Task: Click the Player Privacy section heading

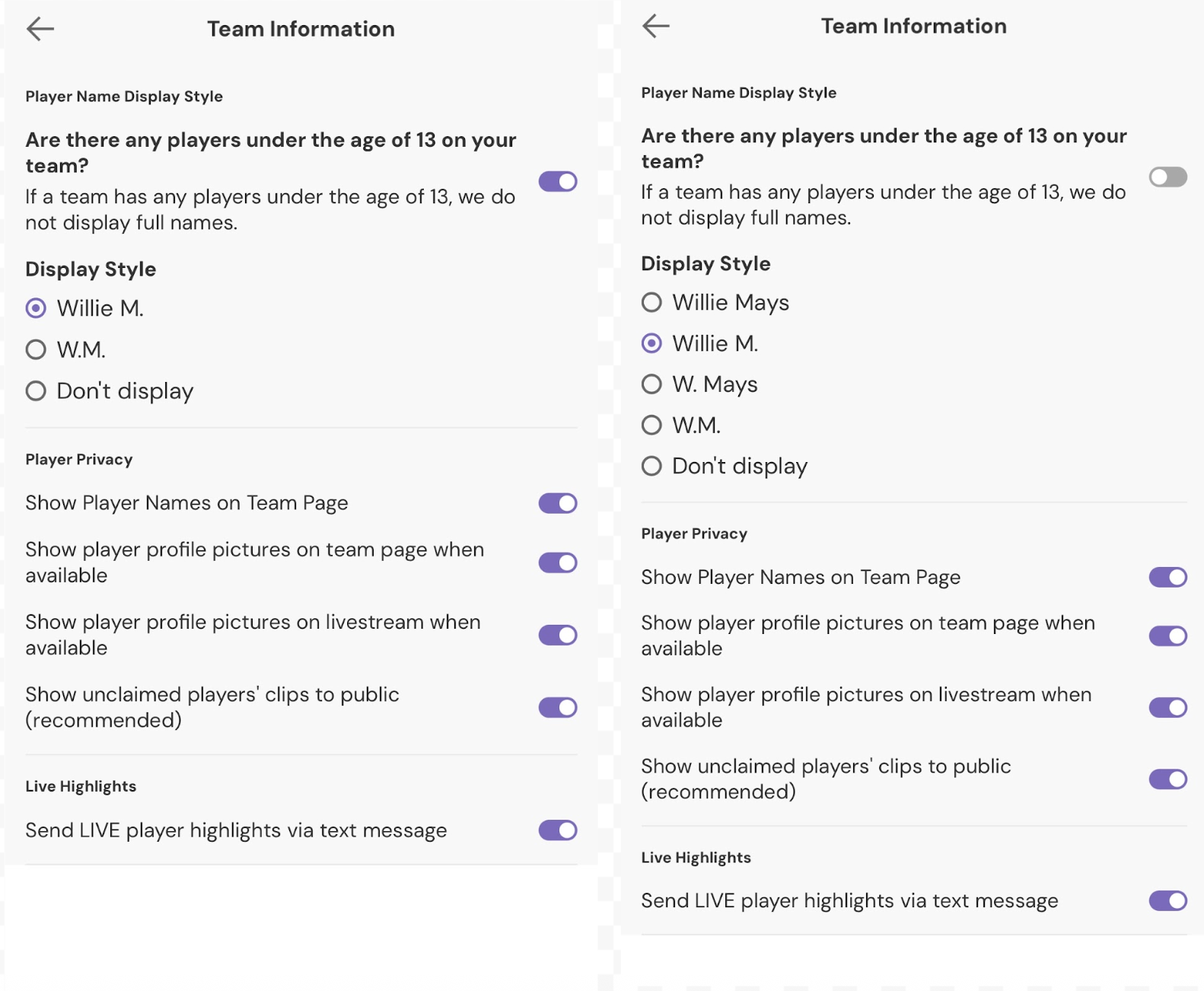Action: 78,459
